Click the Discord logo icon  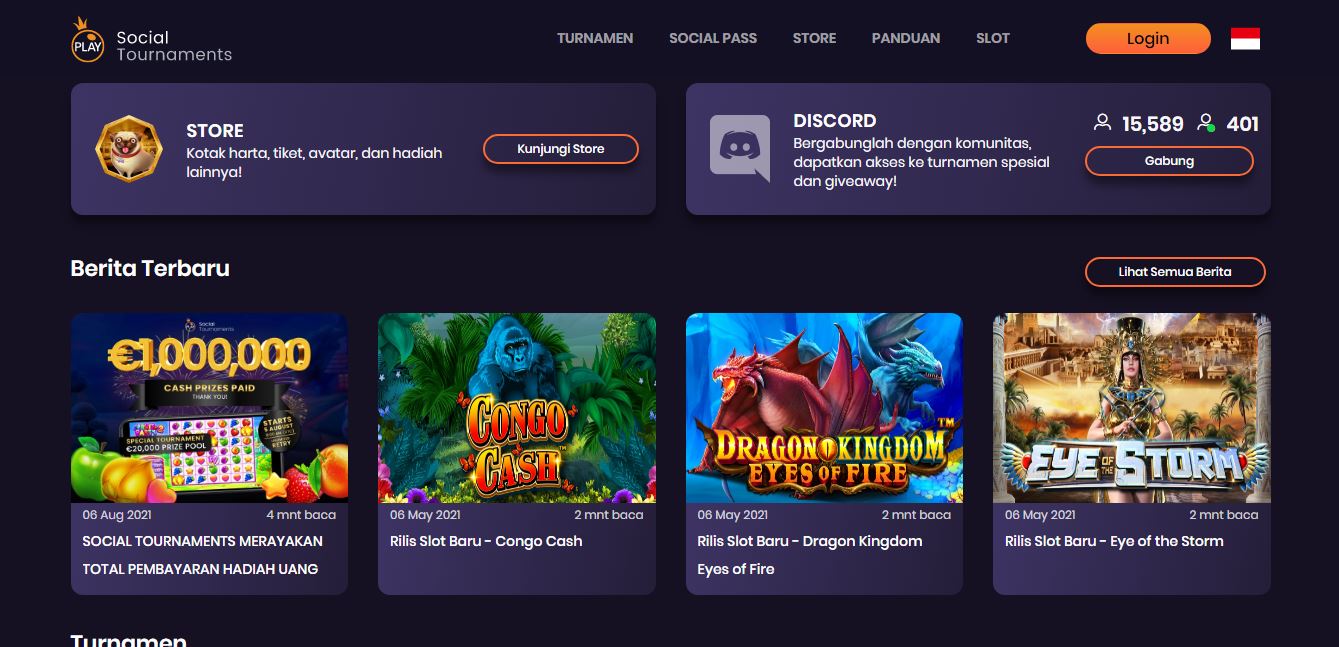point(740,148)
